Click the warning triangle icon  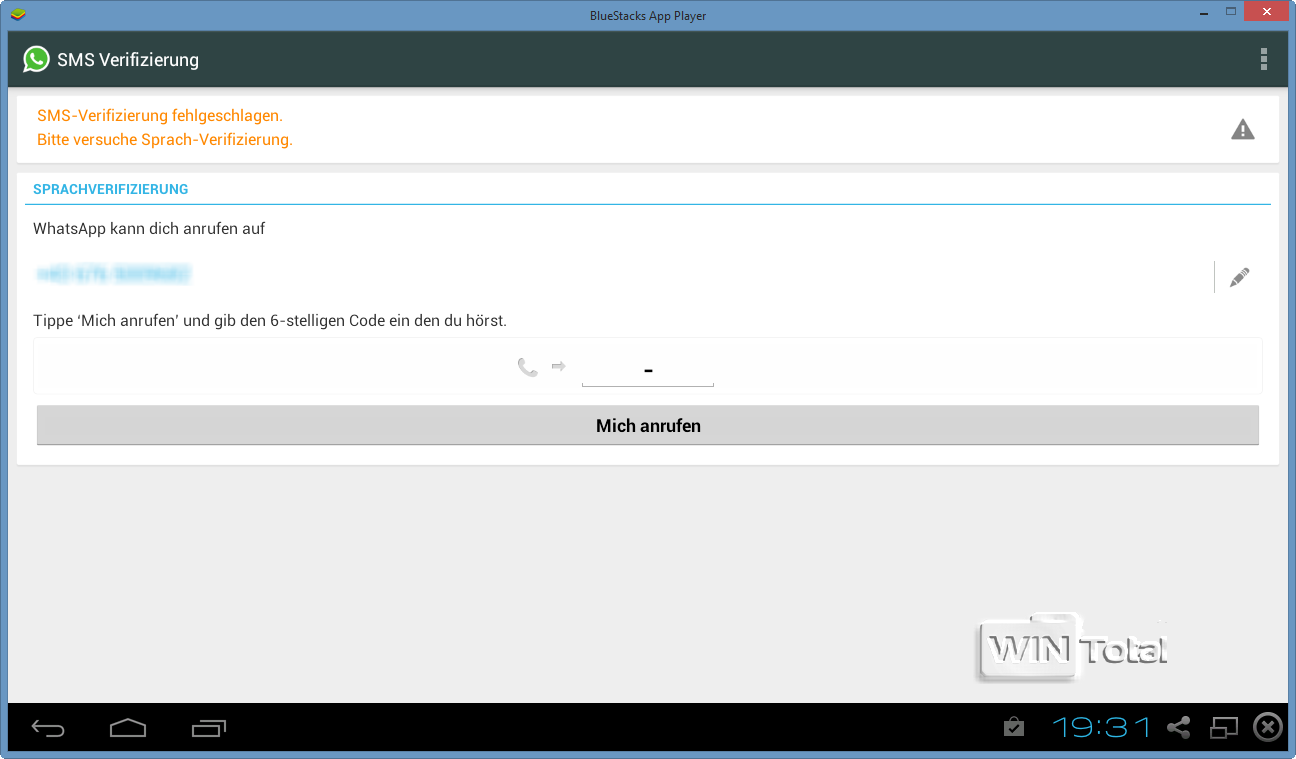click(1243, 129)
